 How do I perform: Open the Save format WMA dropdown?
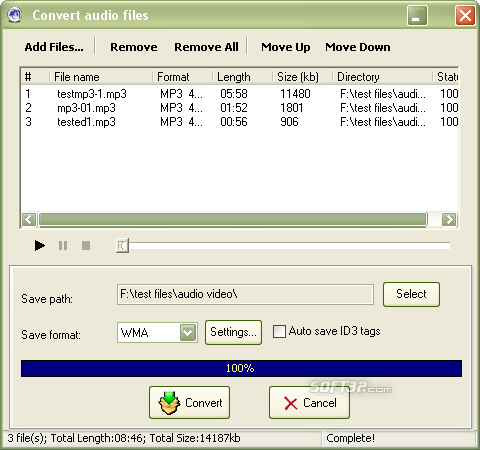click(x=187, y=332)
